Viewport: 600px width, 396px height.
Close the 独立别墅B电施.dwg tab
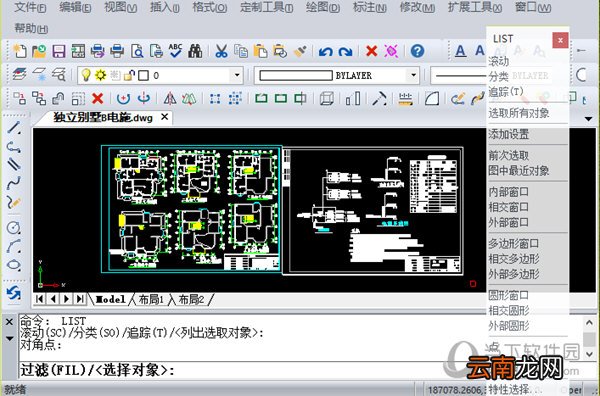click(x=165, y=117)
